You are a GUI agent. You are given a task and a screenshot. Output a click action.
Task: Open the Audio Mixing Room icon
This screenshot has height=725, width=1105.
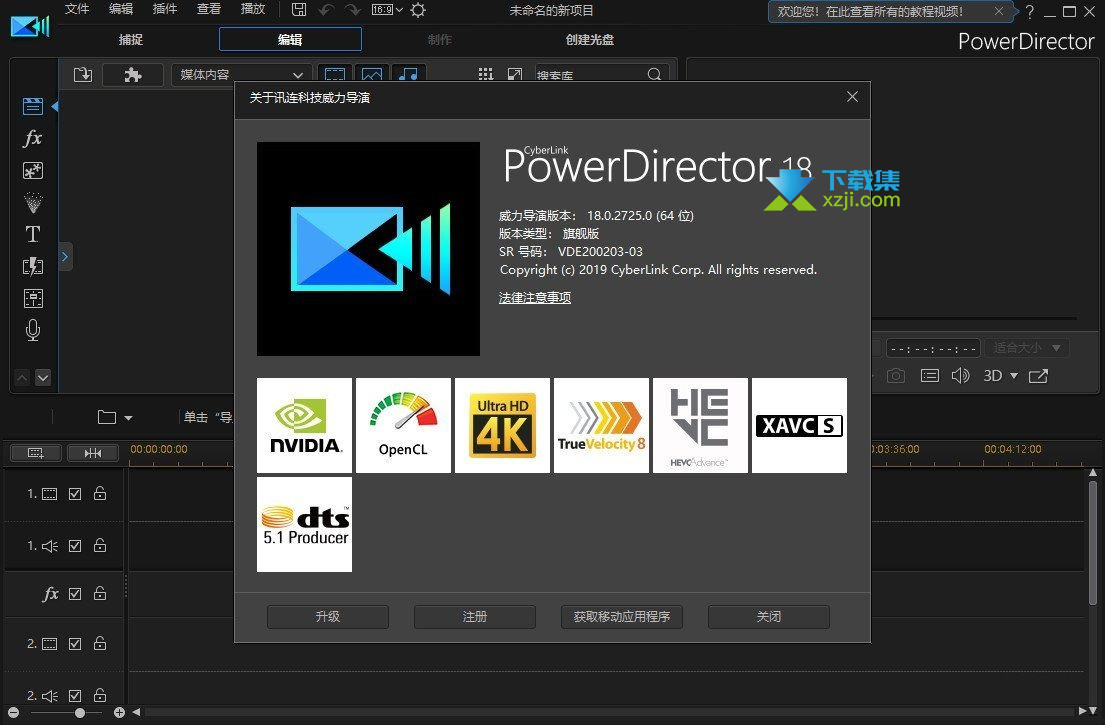(x=32, y=299)
